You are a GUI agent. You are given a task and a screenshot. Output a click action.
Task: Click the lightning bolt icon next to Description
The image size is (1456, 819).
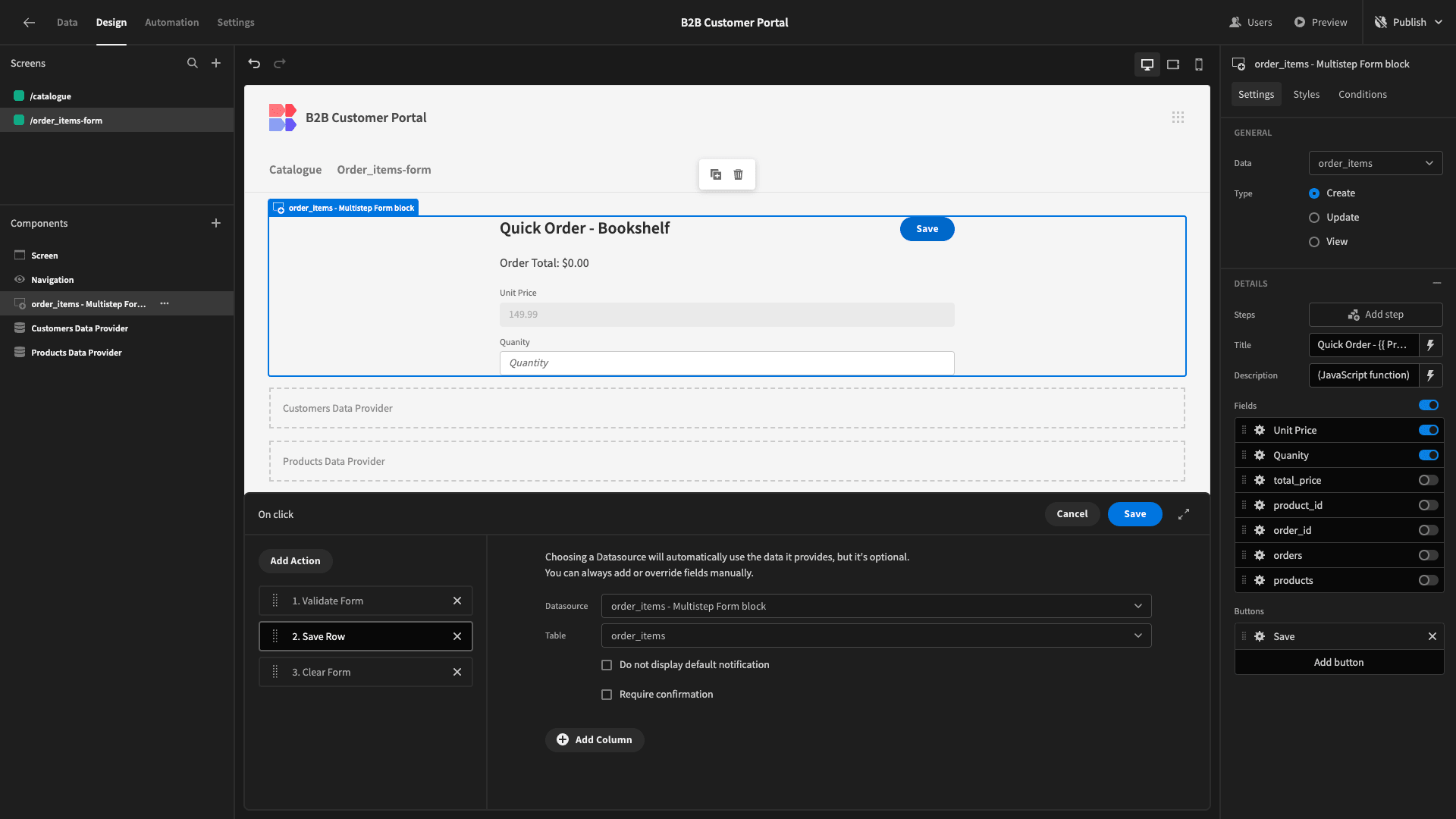(1432, 375)
